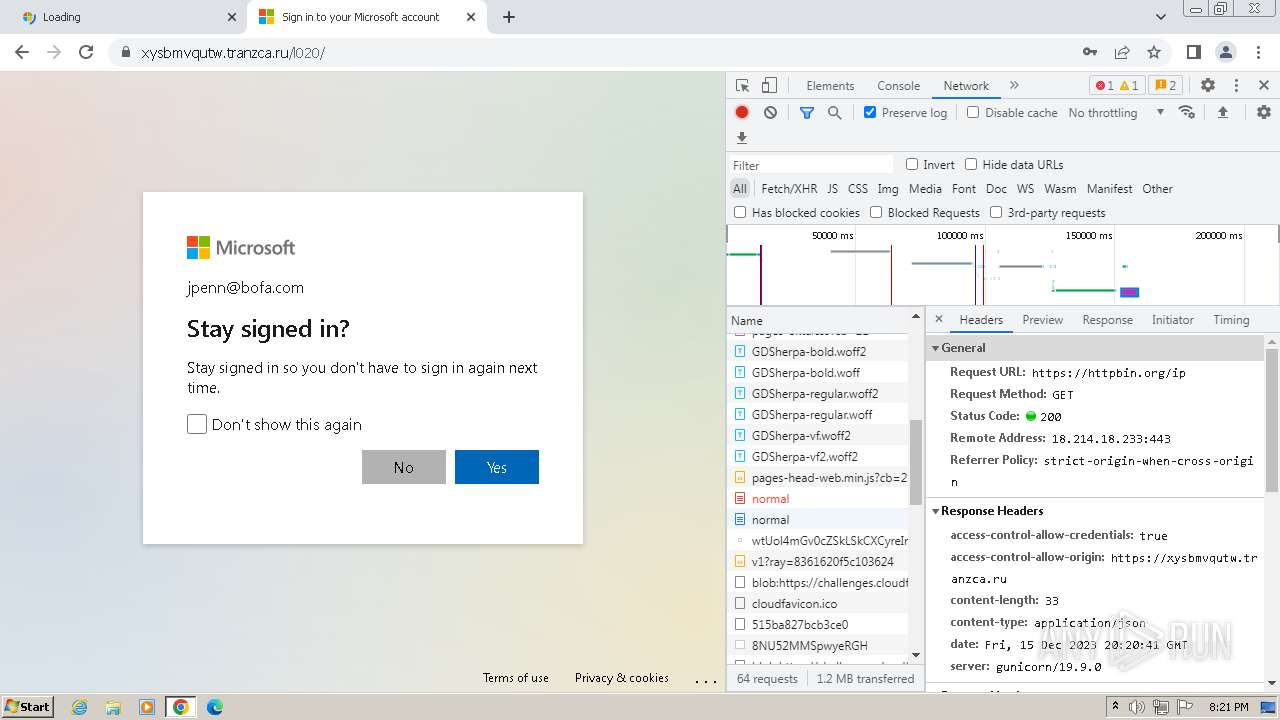1280x720 pixels.
Task: Select the red failed normal request row
Action: [818, 499]
